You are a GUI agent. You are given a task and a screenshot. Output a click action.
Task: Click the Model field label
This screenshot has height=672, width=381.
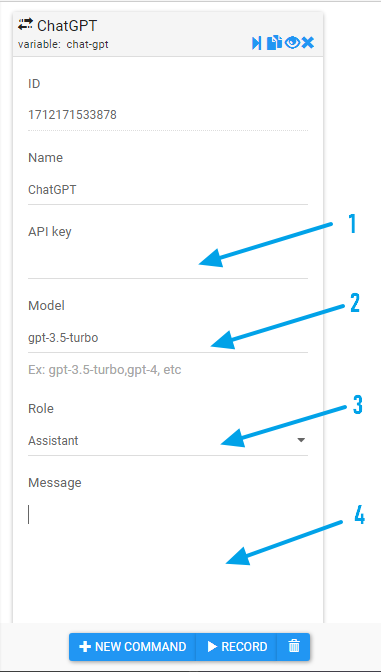click(x=46, y=306)
